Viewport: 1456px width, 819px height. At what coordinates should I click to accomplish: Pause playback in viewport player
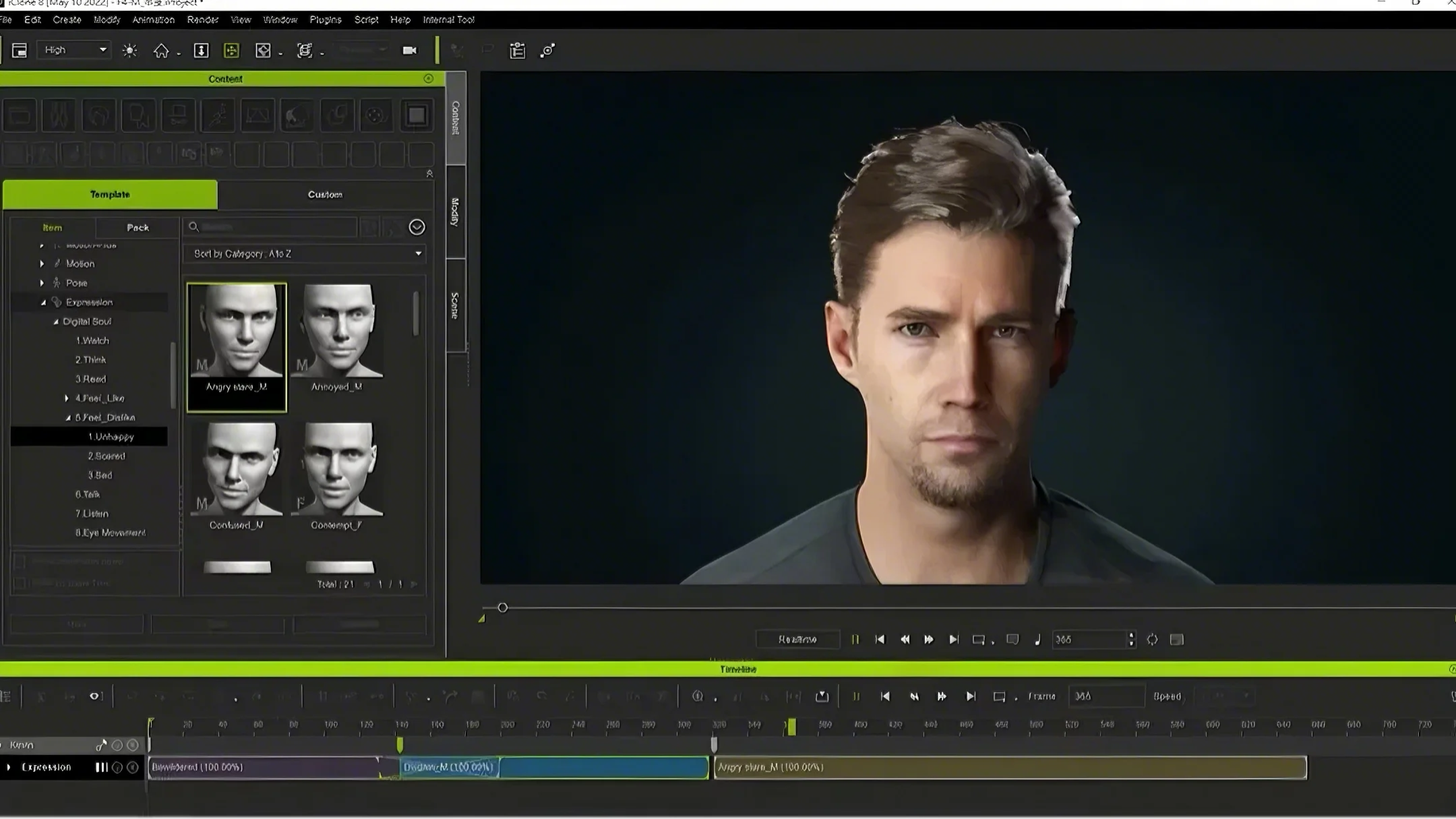(855, 639)
